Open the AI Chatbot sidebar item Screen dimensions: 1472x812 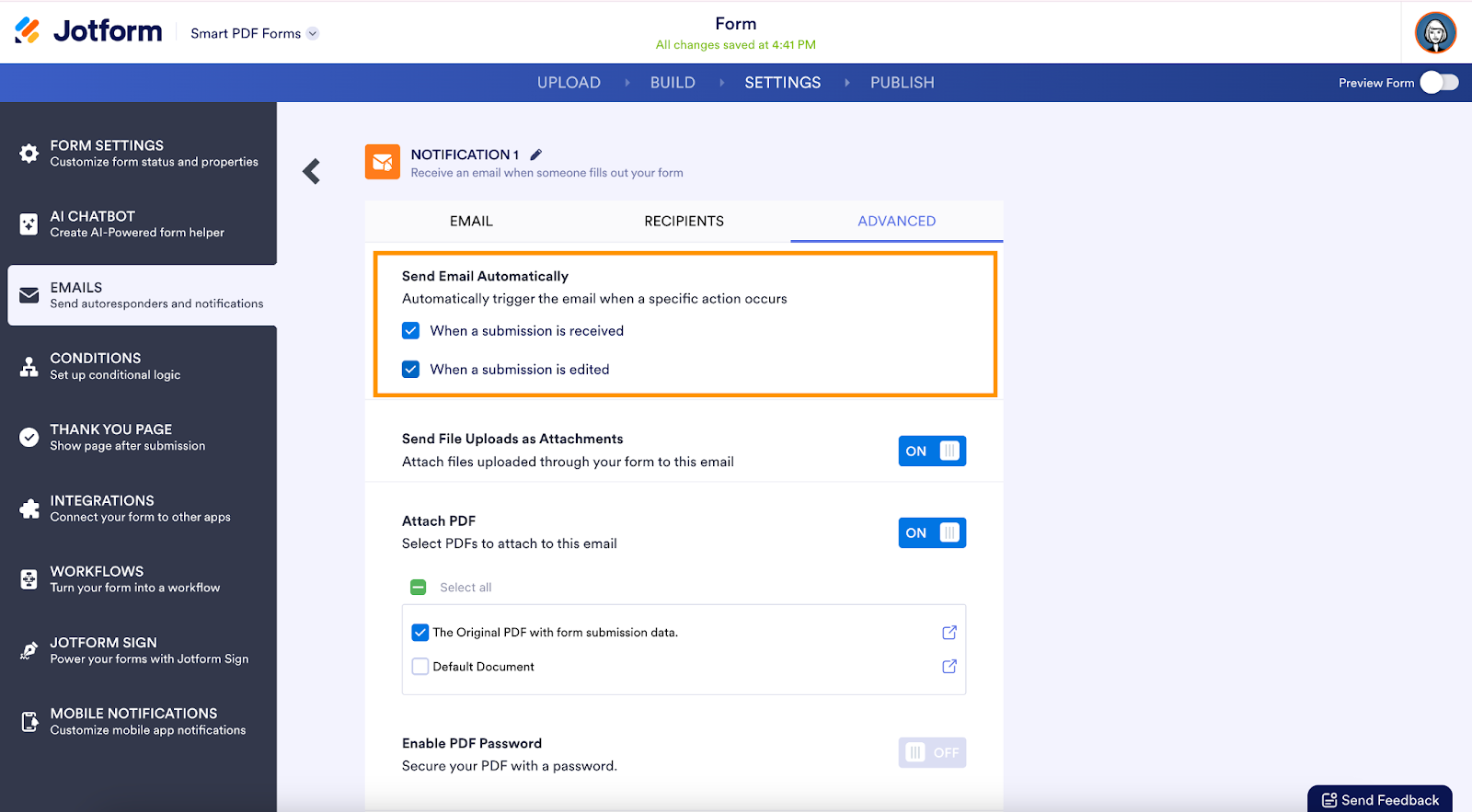tap(138, 223)
